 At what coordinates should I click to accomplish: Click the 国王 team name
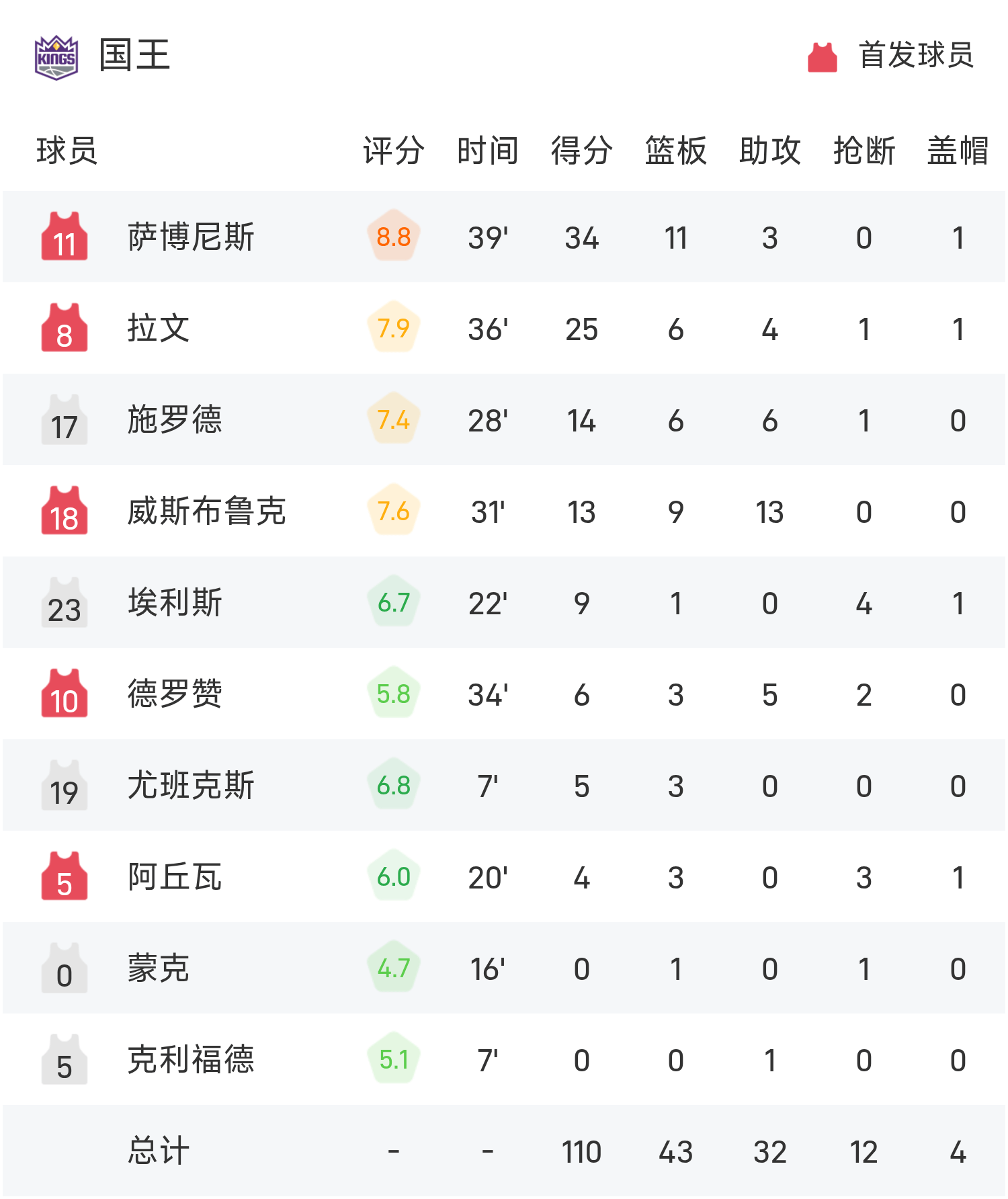pos(134,55)
